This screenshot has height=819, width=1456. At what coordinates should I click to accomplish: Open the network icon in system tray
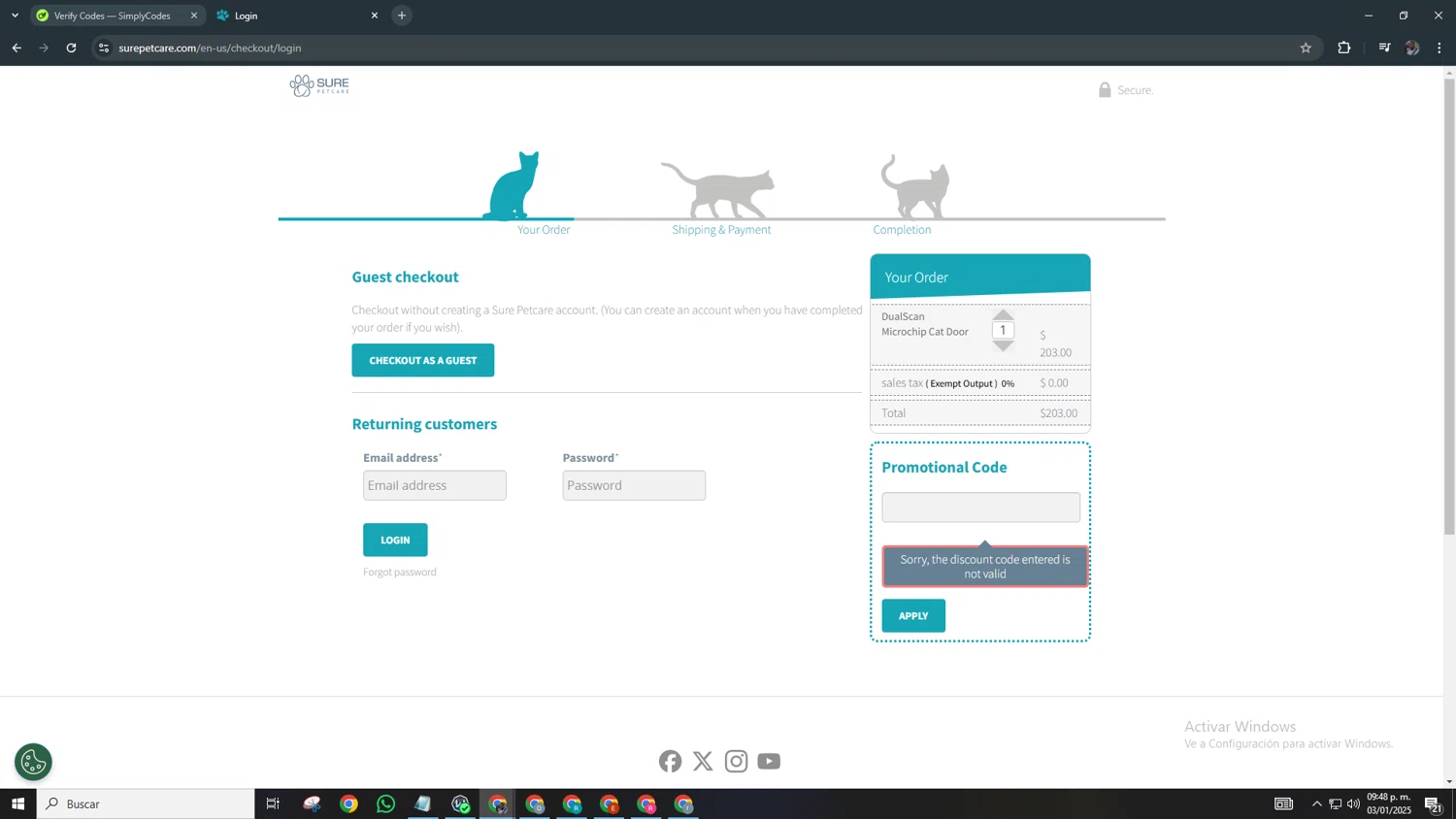tap(1335, 803)
